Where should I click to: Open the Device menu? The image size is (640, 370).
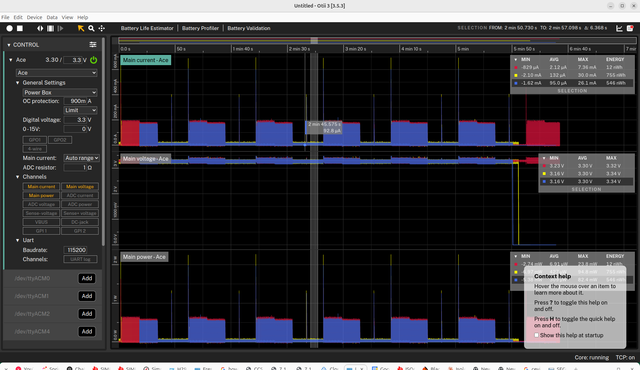pos(34,17)
